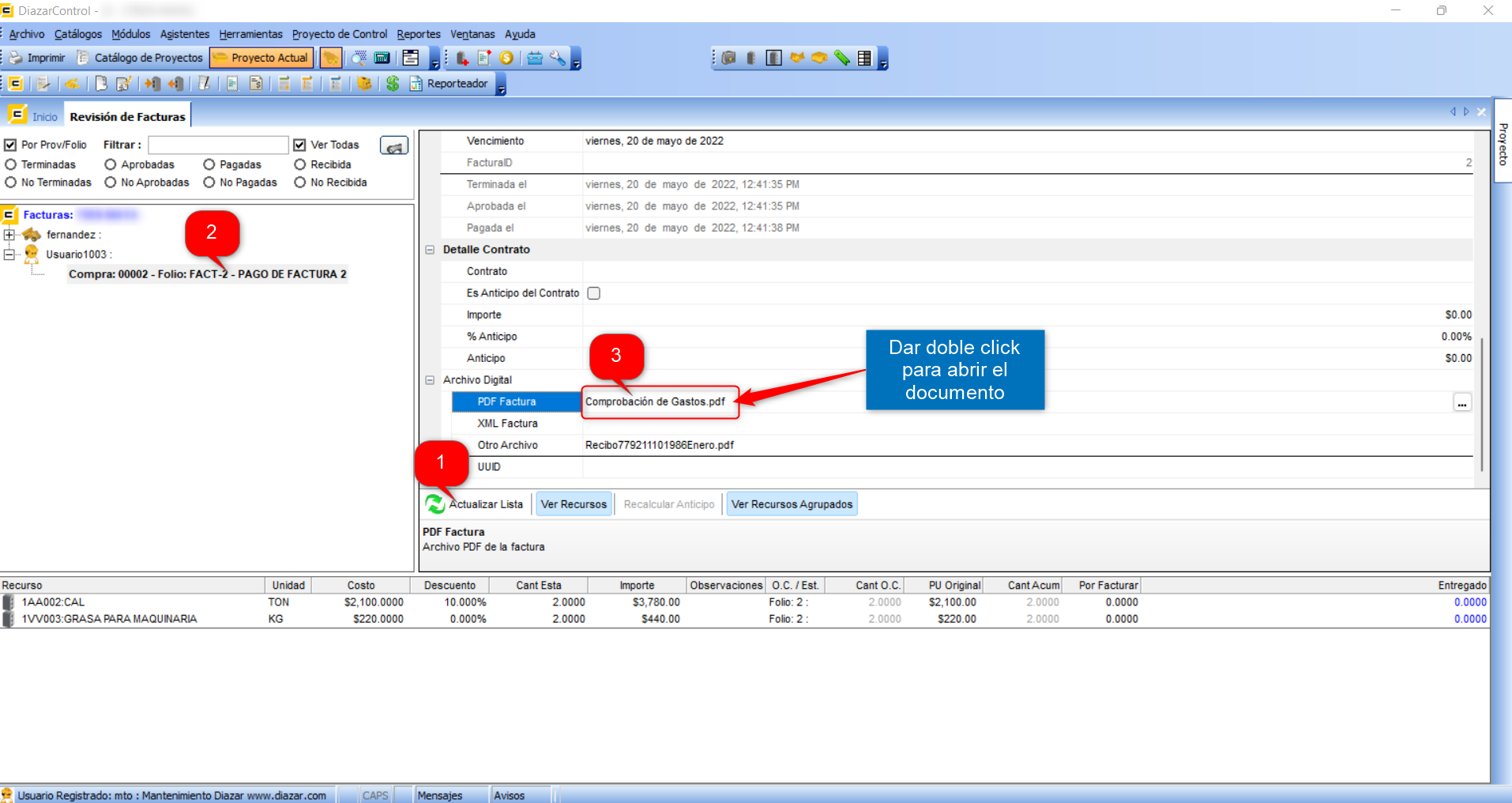This screenshot has height=803, width=1512.
Task: Switch to the Inicio tab
Action: [x=44, y=117]
